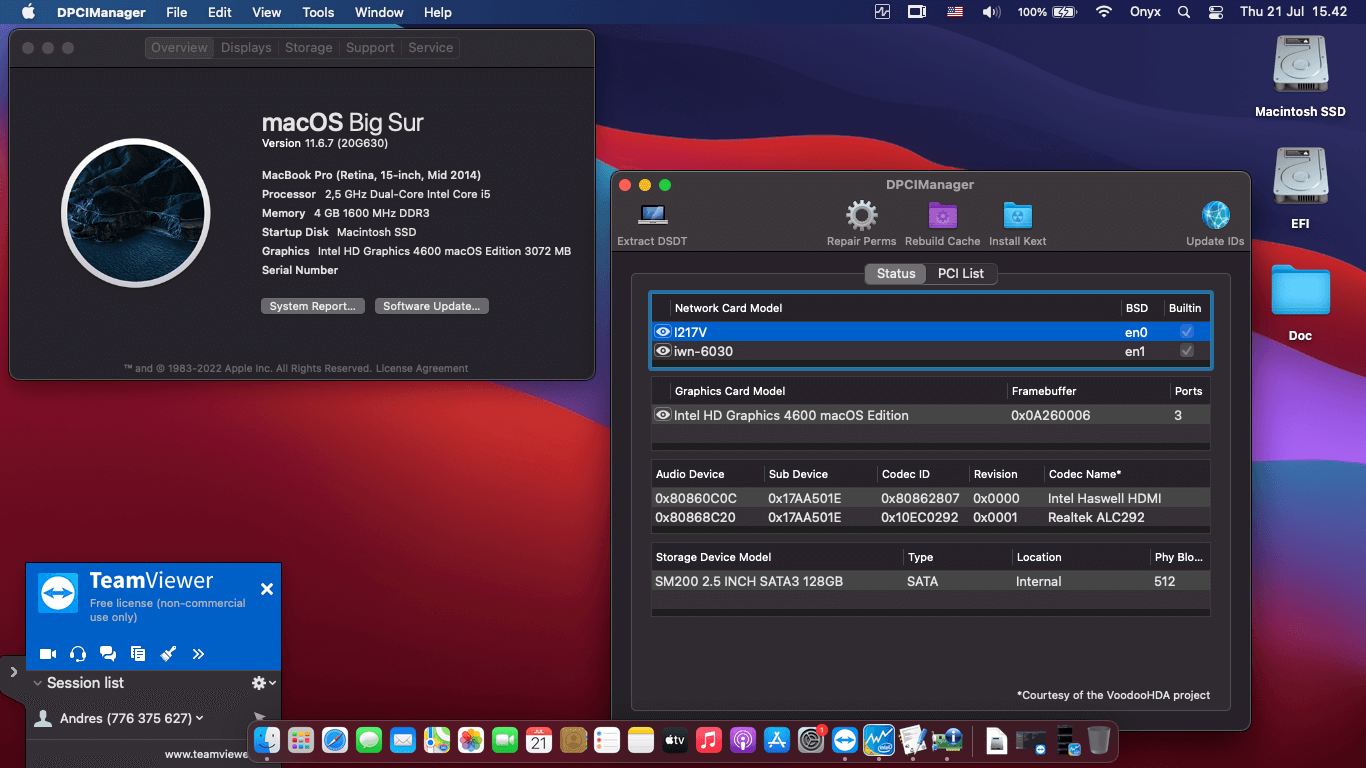
Task: Open Photos from the Dock
Action: tap(471, 740)
